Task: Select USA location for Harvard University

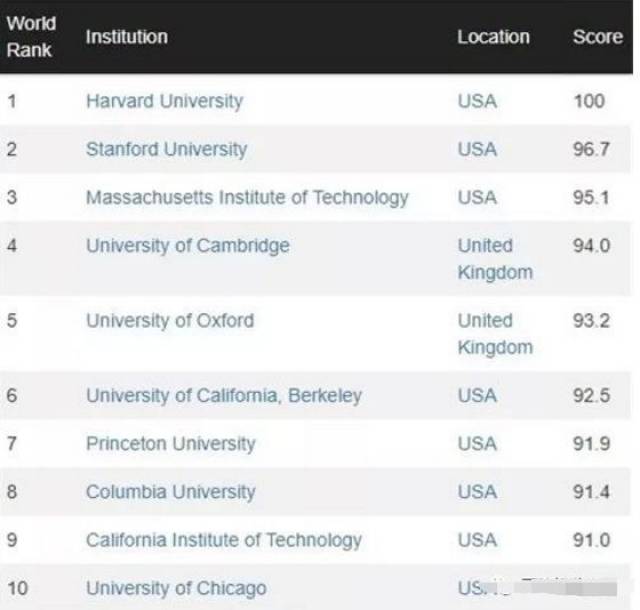Action: tap(477, 101)
